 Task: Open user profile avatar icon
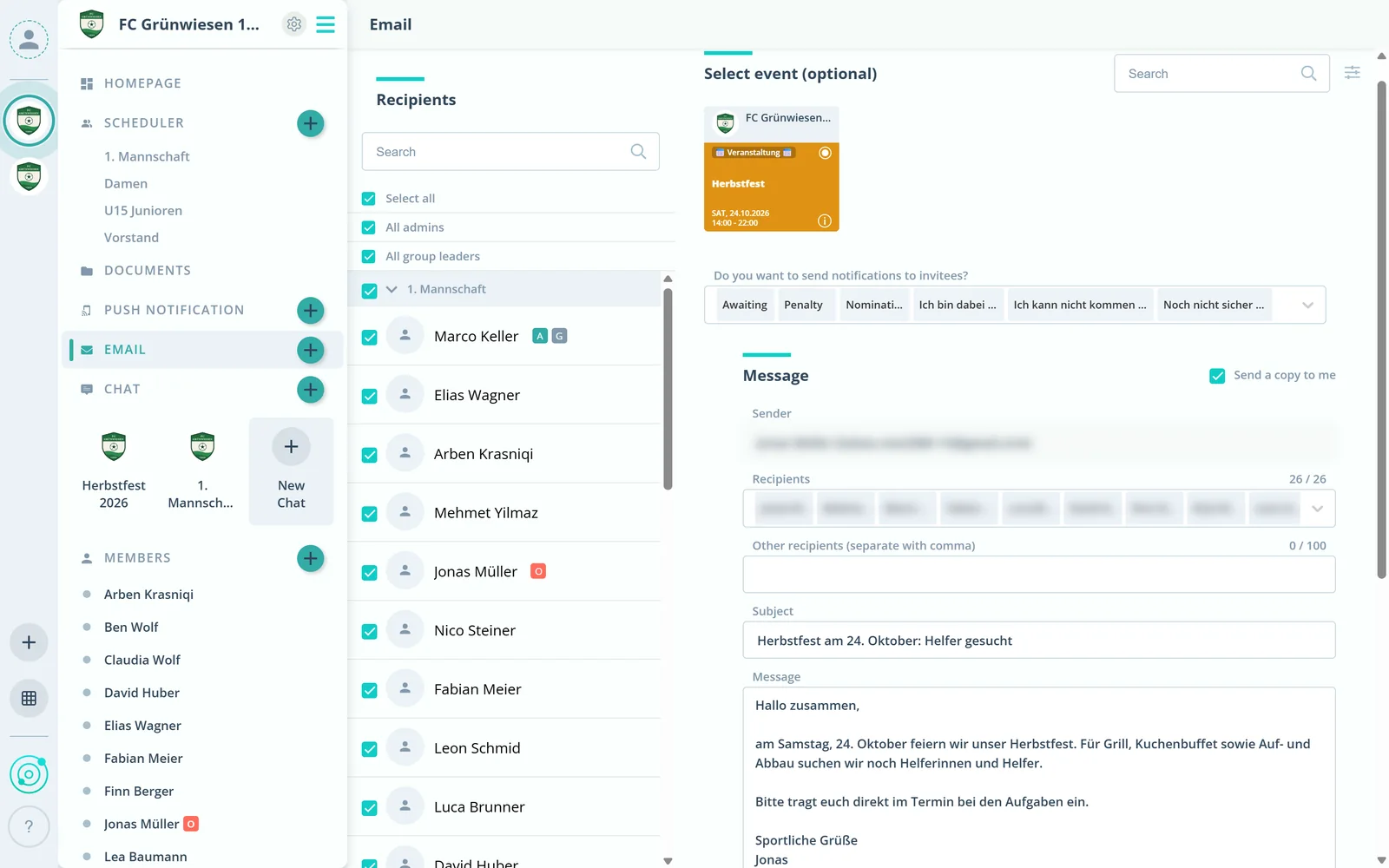[x=29, y=39]
